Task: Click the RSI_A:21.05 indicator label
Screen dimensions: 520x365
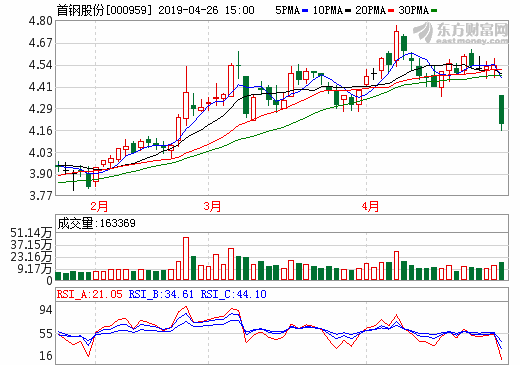Action: (x=90, y=294)
